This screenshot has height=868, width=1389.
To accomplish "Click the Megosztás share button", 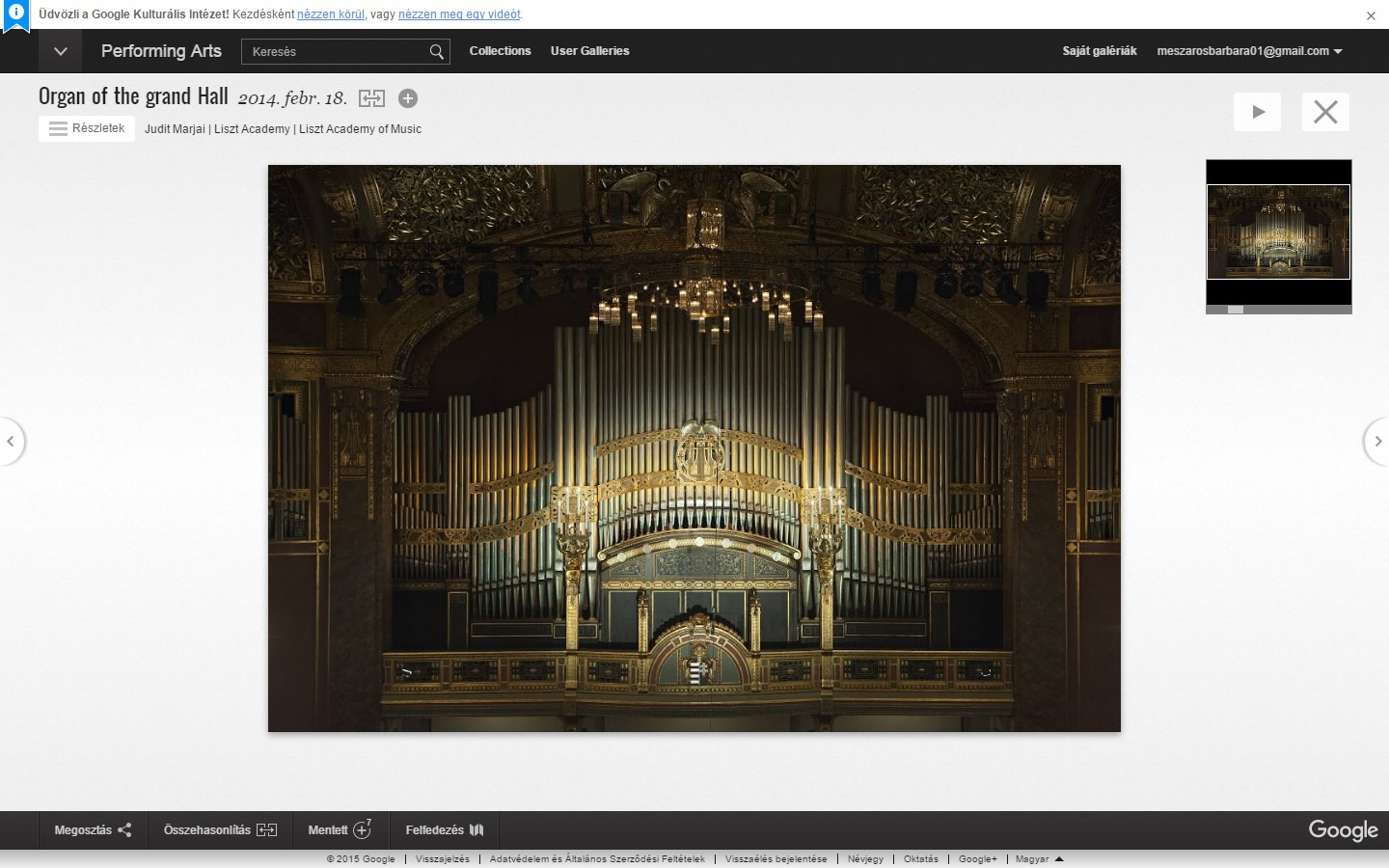I will pos(93,830).
